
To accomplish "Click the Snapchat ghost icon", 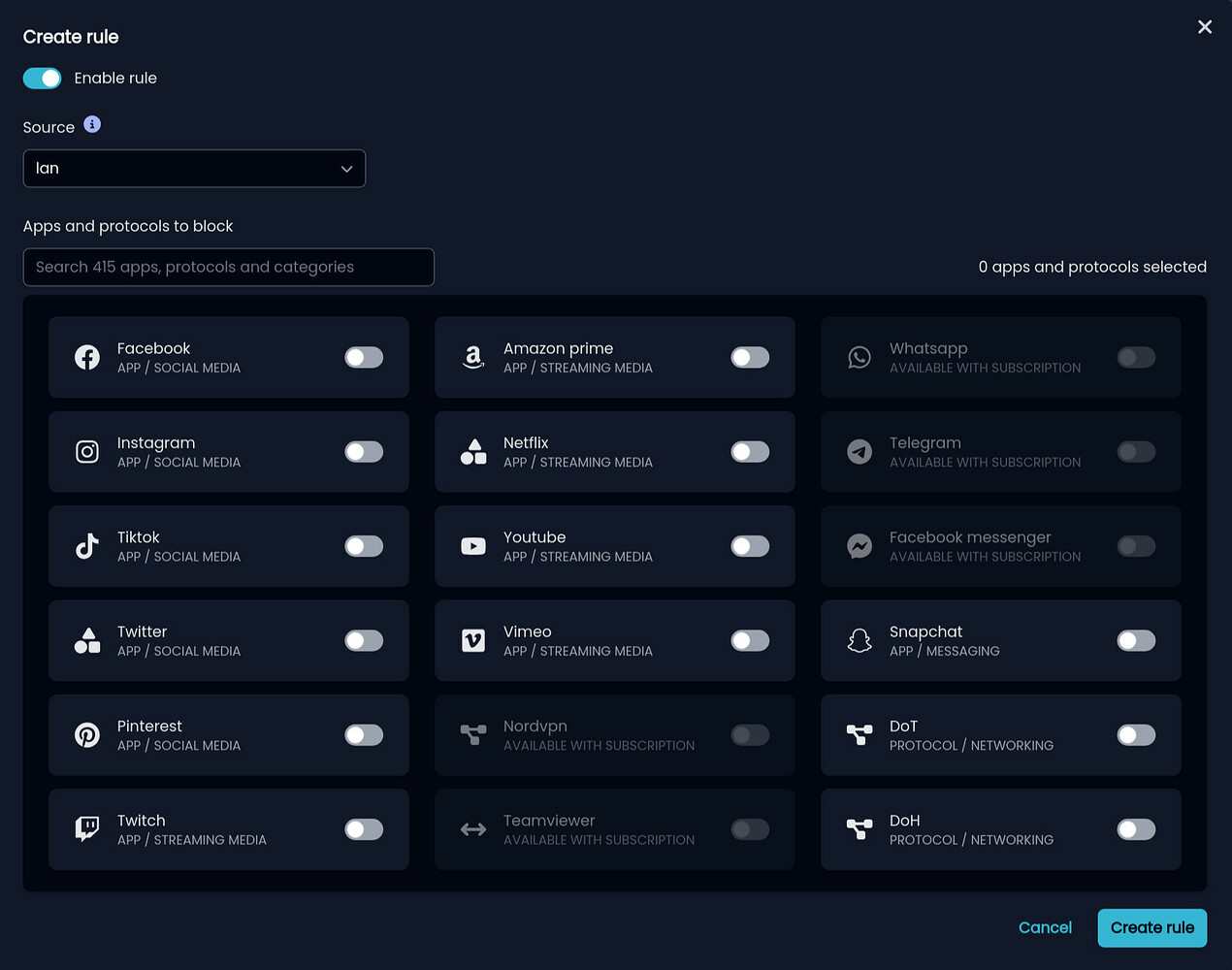I will (x=859, y=640).
